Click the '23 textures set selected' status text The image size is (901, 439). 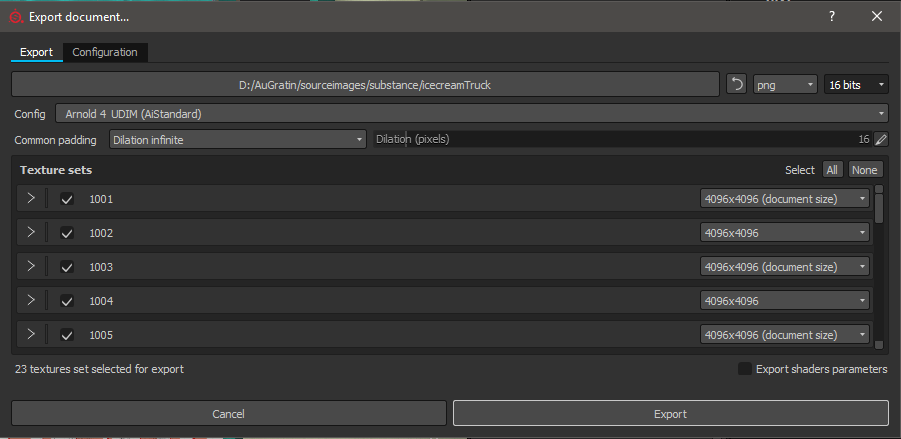point(99,369)
